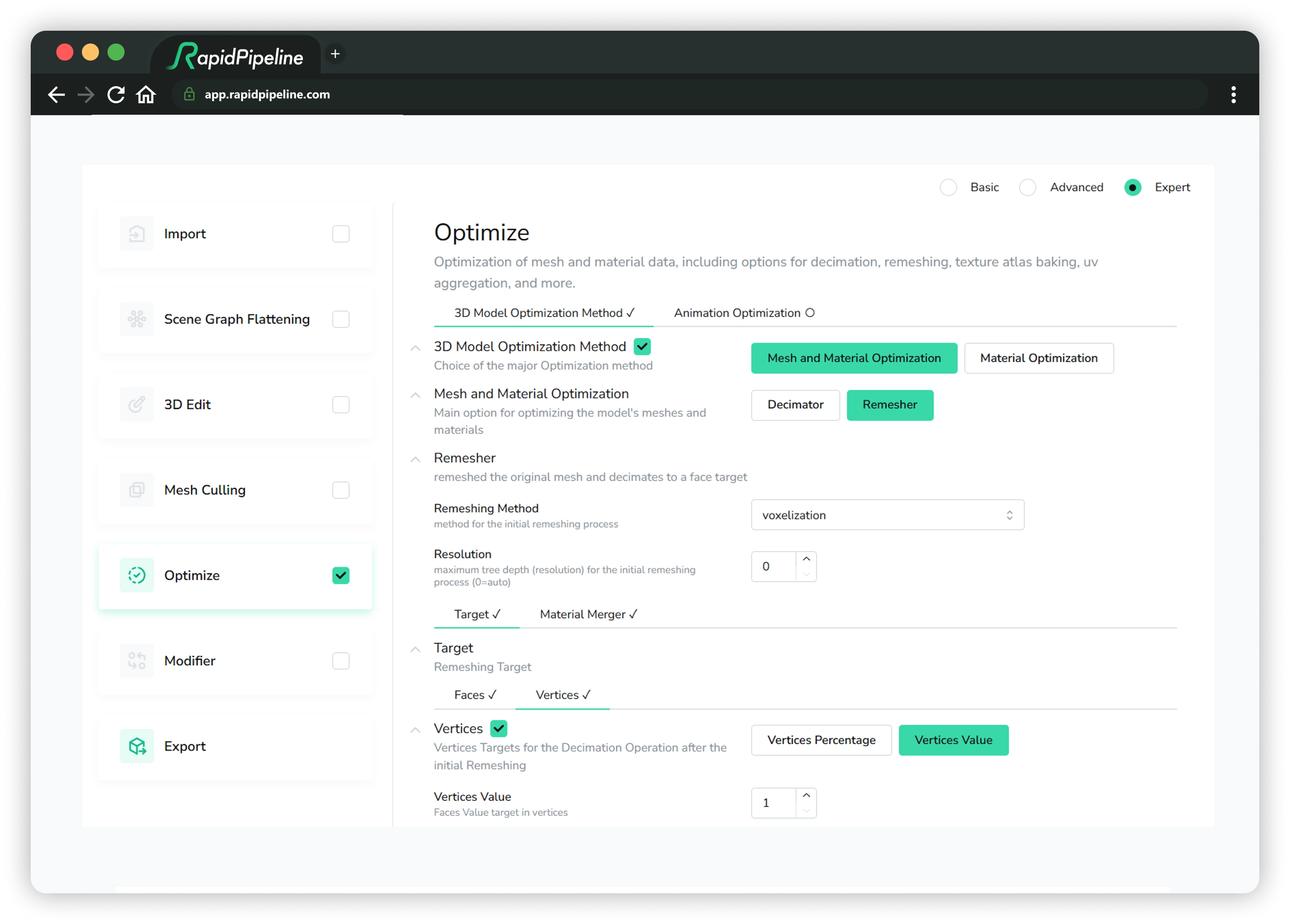The width and height of the screenshot is (1290, 924).
Task: Click the Optimize step icon
Action: pos(137,575)
